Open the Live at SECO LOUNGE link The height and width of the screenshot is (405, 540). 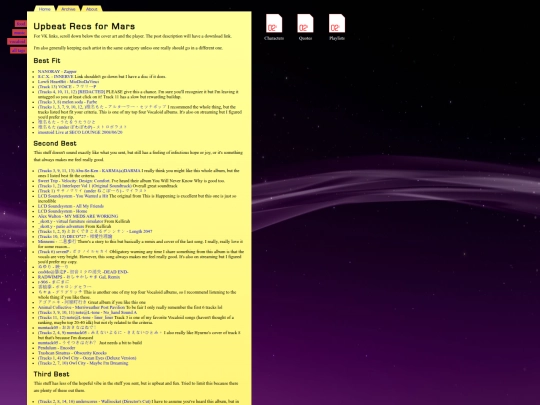(x=80, y=132)
